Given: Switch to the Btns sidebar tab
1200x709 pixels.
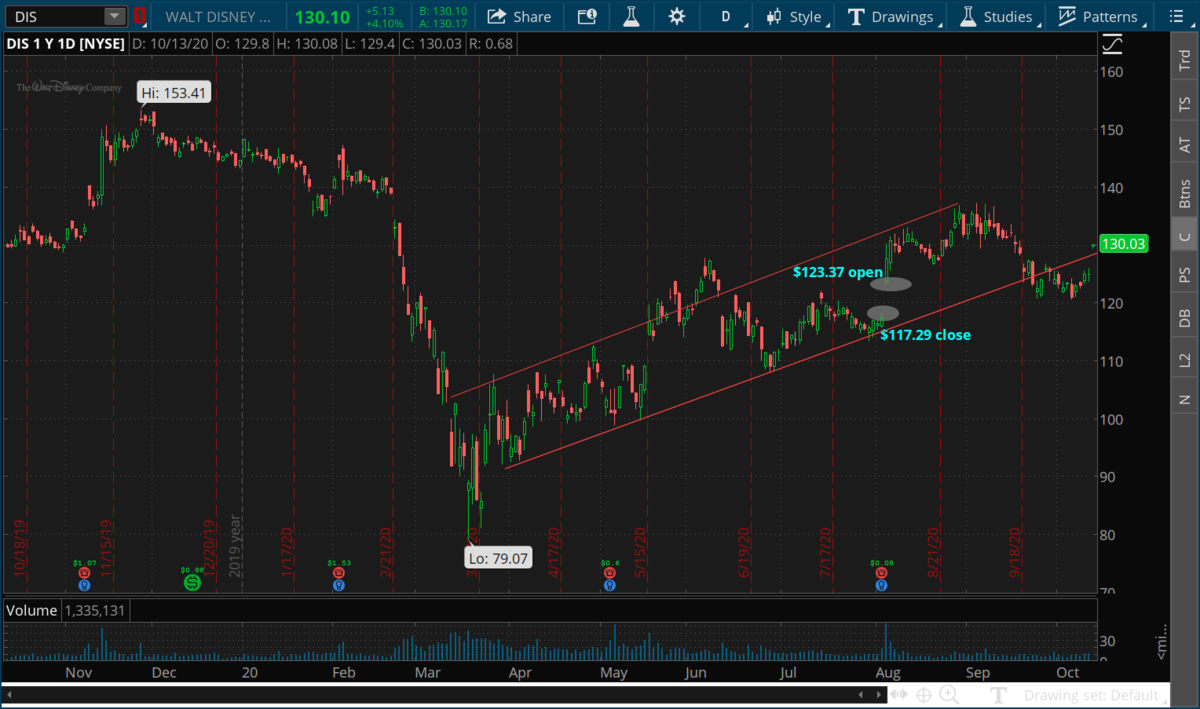Looking at the screenshot, I should pyautogui.click(x=1185, y=192).
